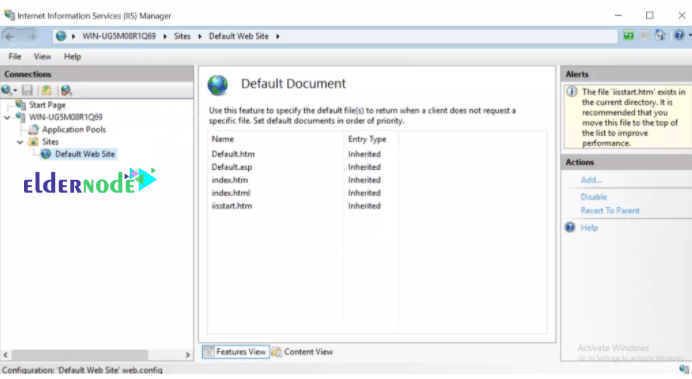The image size is (692, 379).
Task: Click the Disable action link
Action: point(594,197)
